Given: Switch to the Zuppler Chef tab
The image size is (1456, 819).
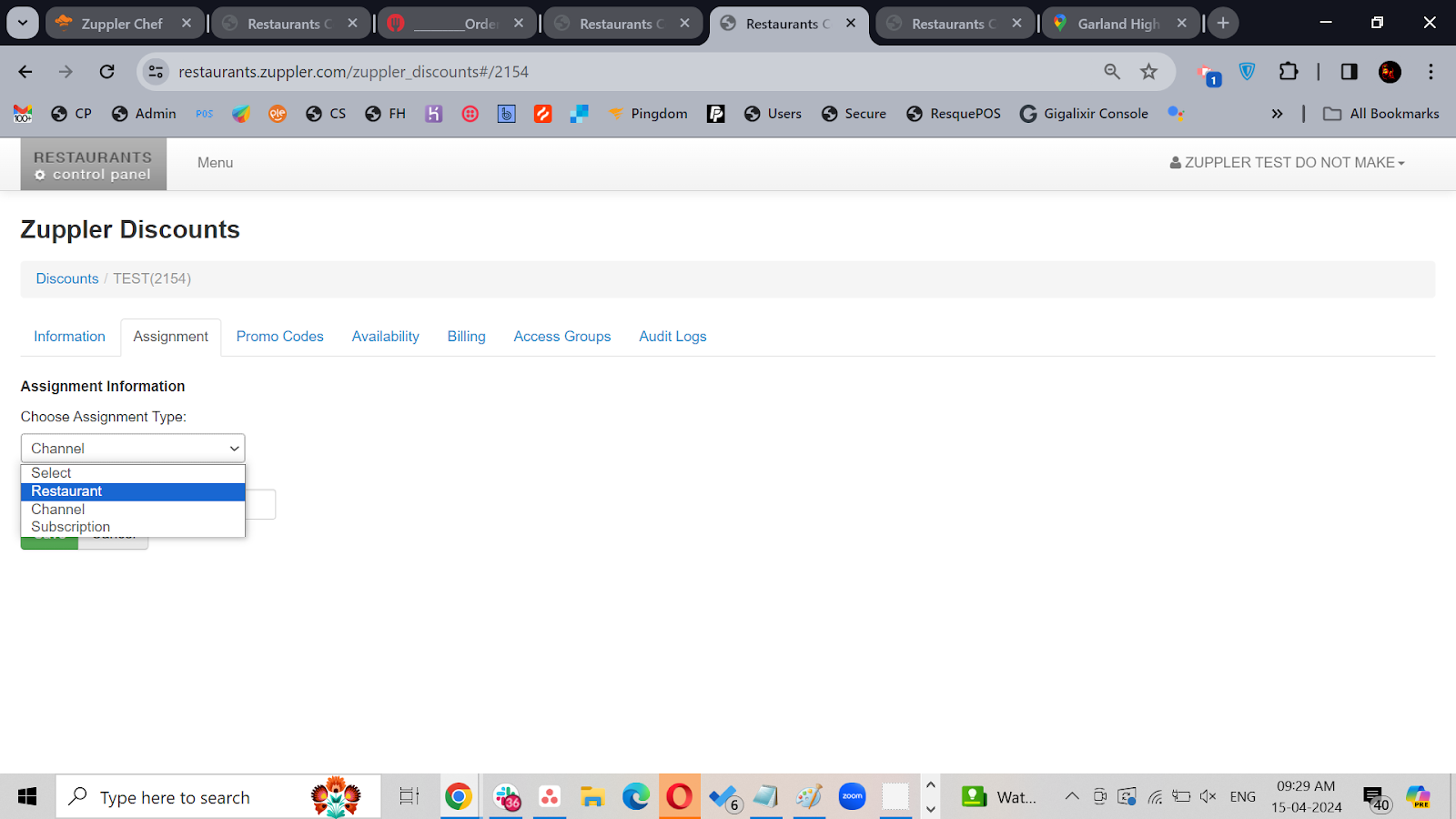Looking at the screenshot, I should click(125, 24).
